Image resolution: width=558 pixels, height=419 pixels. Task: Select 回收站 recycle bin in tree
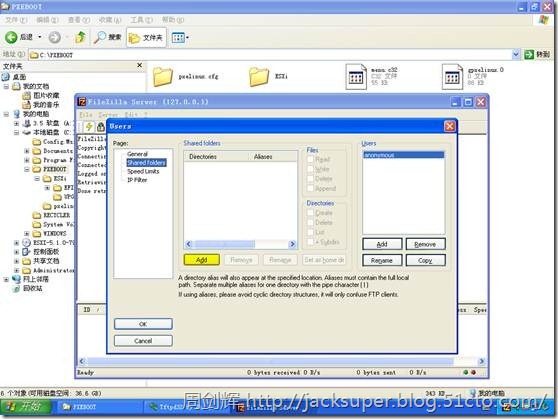(32, 288)
